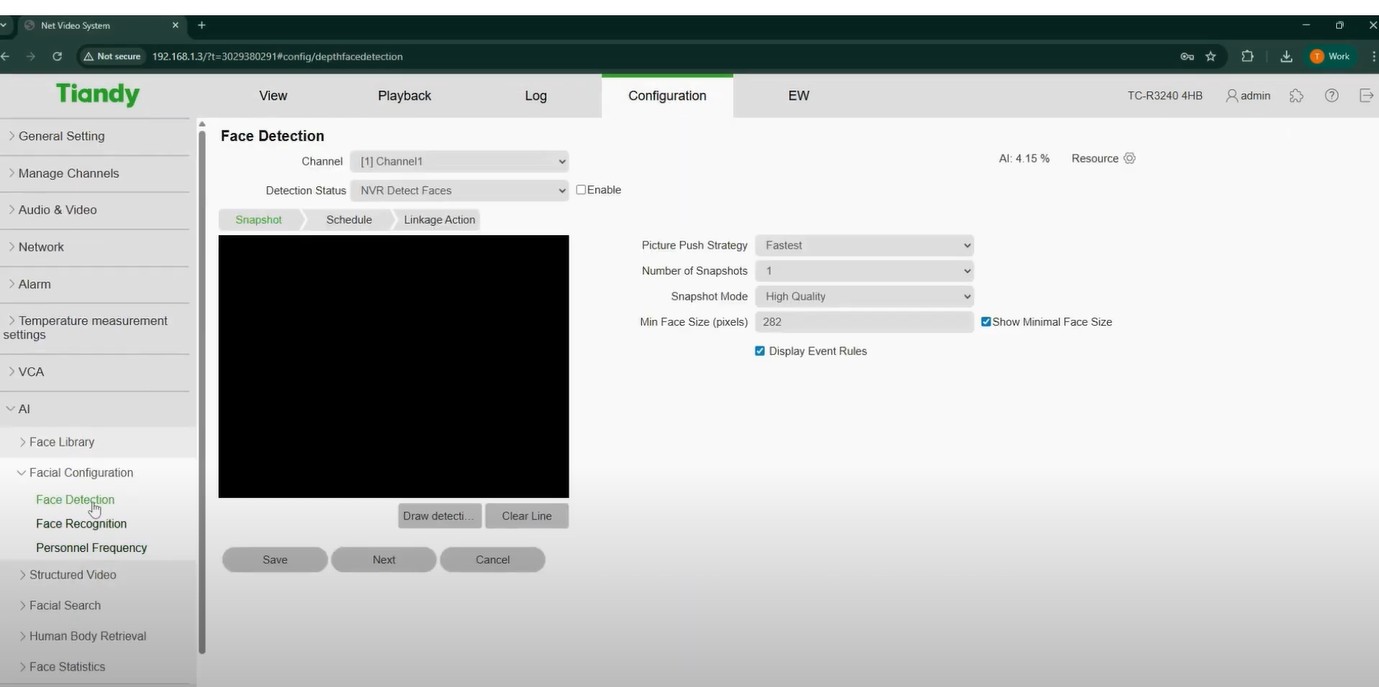Enable the Detection Status Enable checkbox
The height and width of the screenshot is (687, 1379).
click(x=580, y=189)
